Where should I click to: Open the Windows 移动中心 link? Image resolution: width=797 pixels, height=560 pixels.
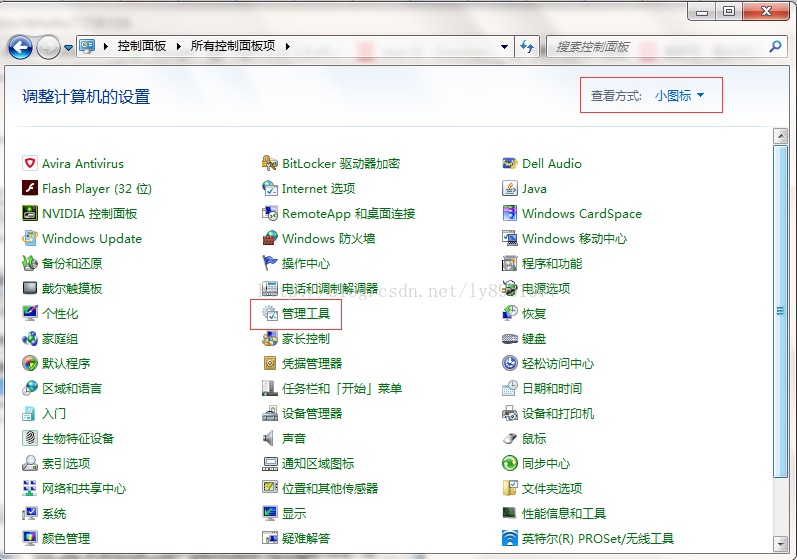574,238
